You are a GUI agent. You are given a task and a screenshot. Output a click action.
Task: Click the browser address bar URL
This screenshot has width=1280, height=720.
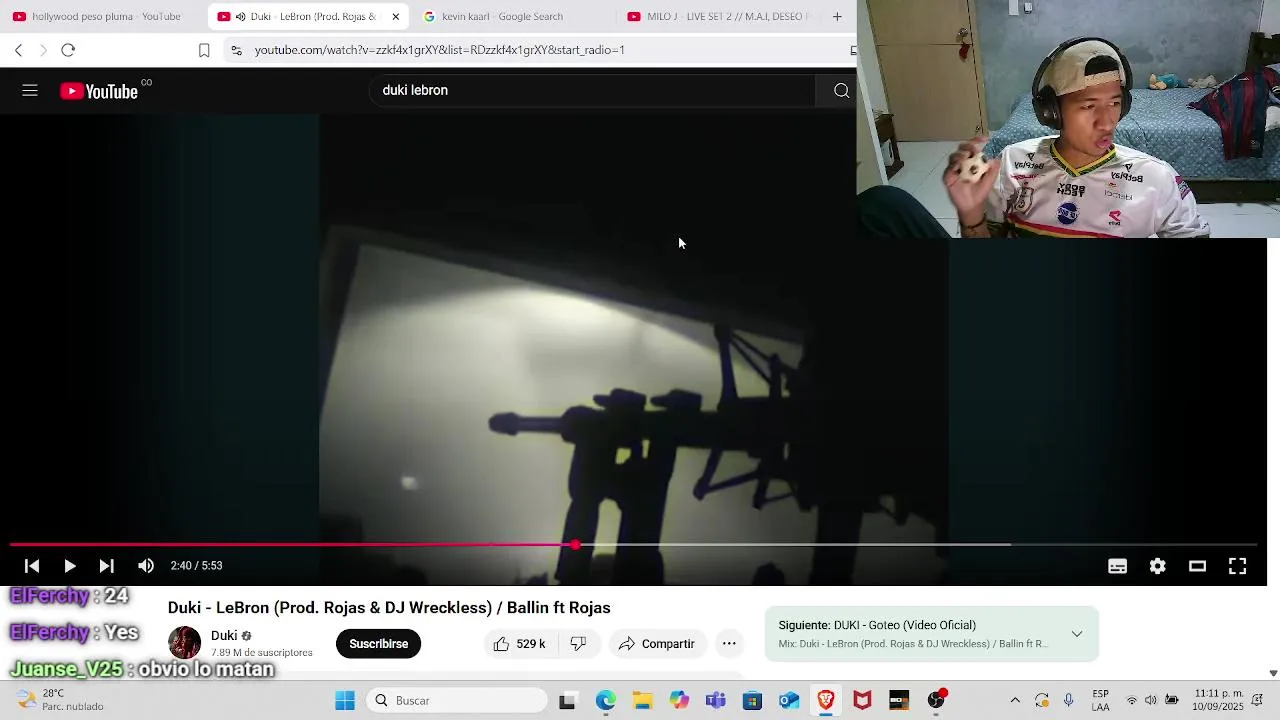(440, 50)
